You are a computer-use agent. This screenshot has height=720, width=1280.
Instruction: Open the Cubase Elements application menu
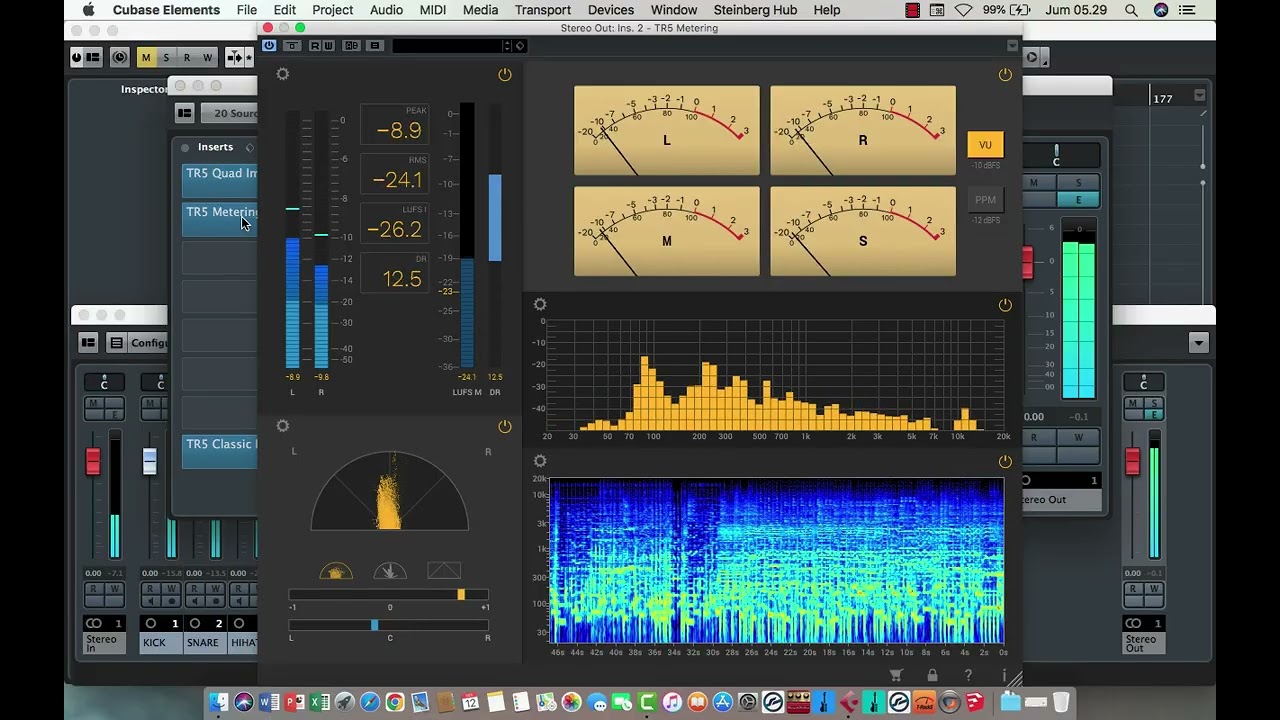click(x=166, y=10)
